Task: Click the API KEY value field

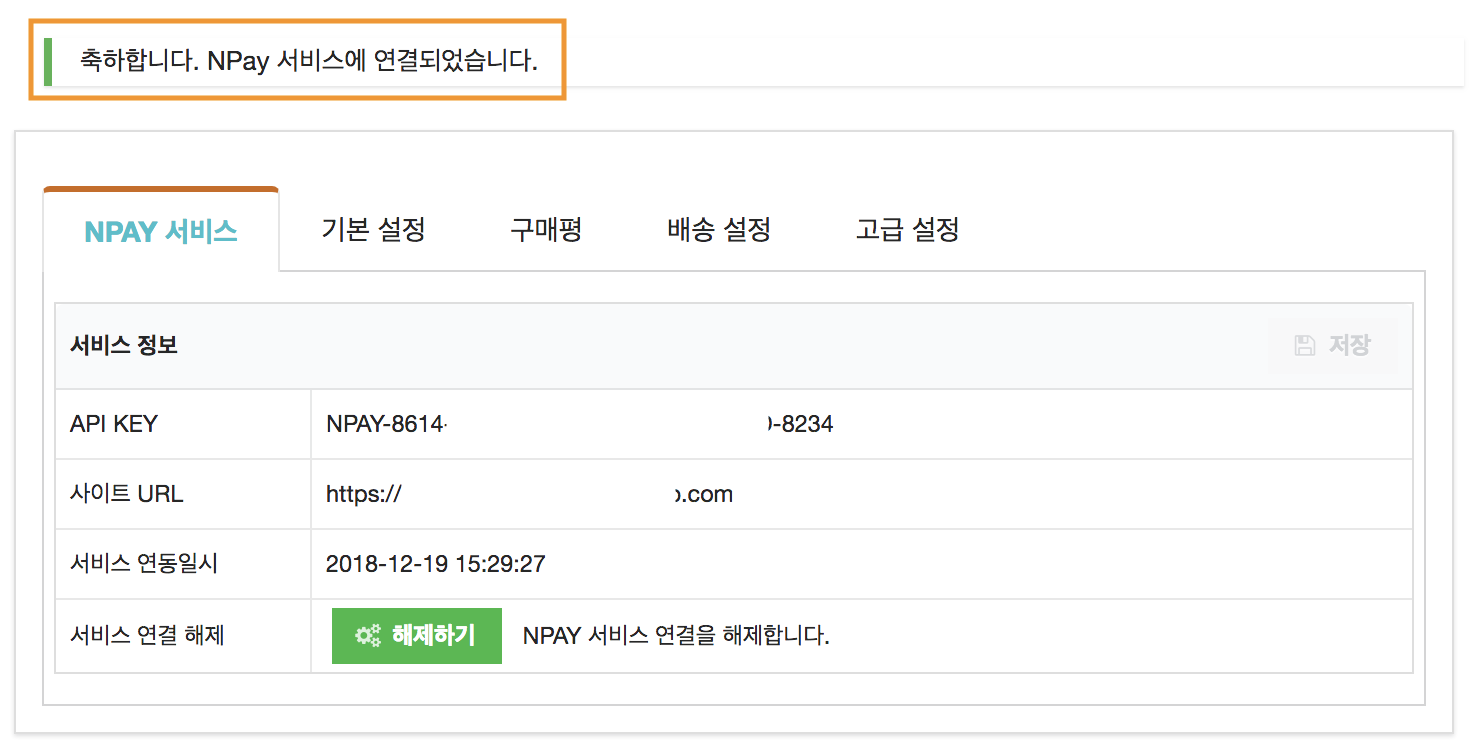Action: click(x=579, y=424)
